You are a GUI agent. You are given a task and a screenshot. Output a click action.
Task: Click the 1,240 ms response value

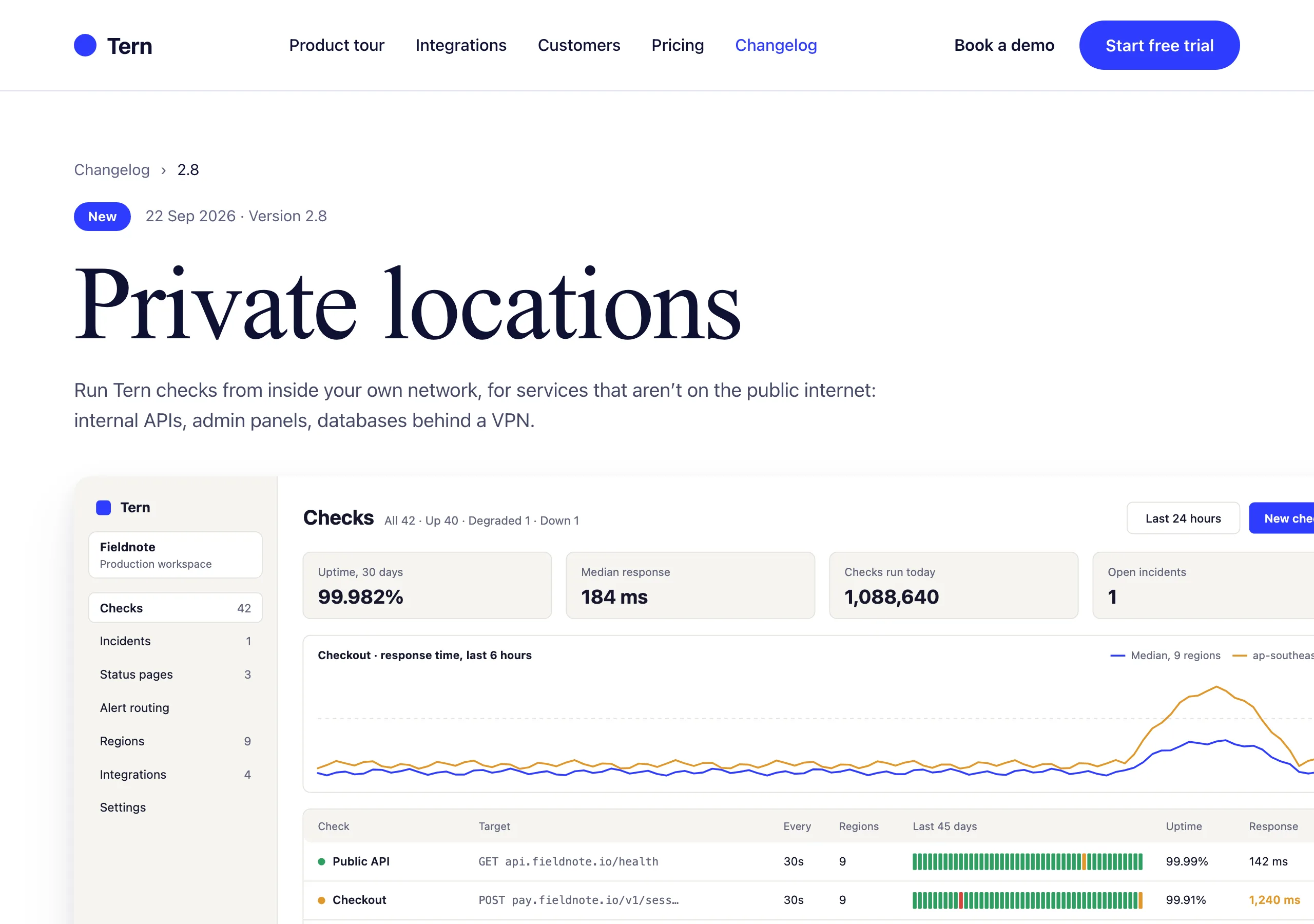[x=1274, y=900]
